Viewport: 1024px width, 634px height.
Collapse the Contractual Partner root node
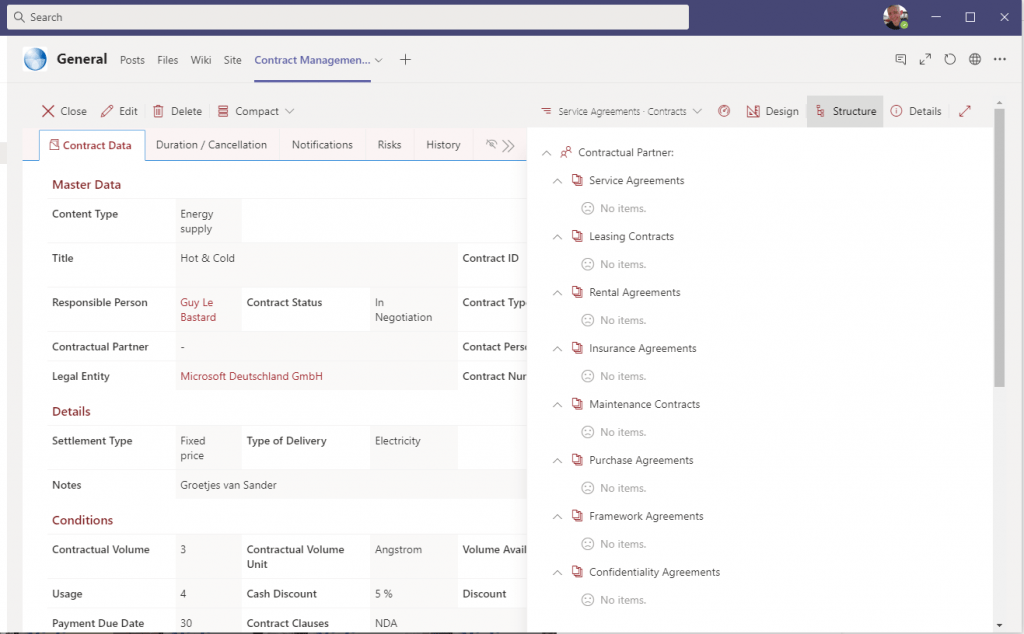546,153
